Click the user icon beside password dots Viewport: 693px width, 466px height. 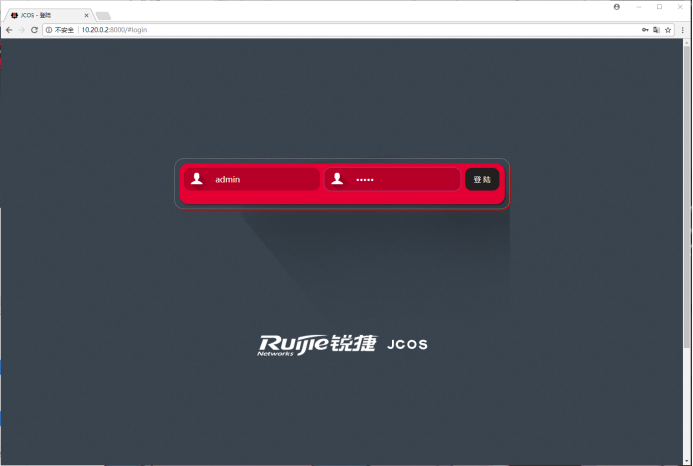click(x=337, y=179)
